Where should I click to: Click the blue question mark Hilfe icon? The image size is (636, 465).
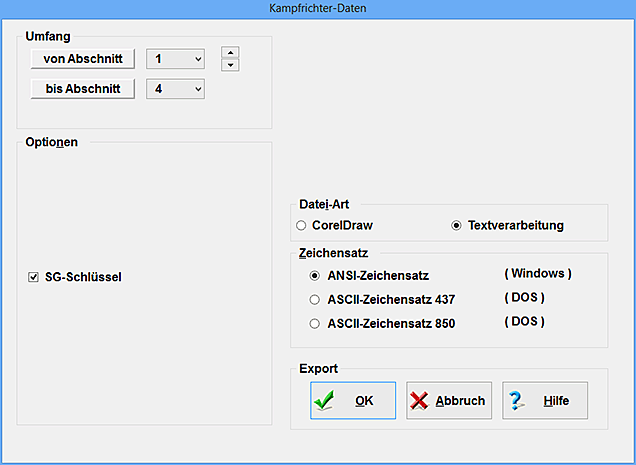[516, 401]
